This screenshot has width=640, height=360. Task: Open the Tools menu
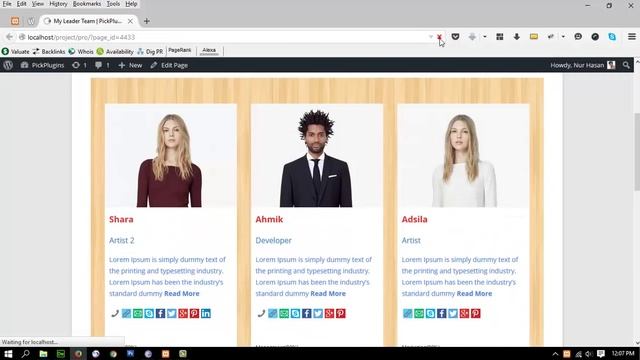(113, 4)
